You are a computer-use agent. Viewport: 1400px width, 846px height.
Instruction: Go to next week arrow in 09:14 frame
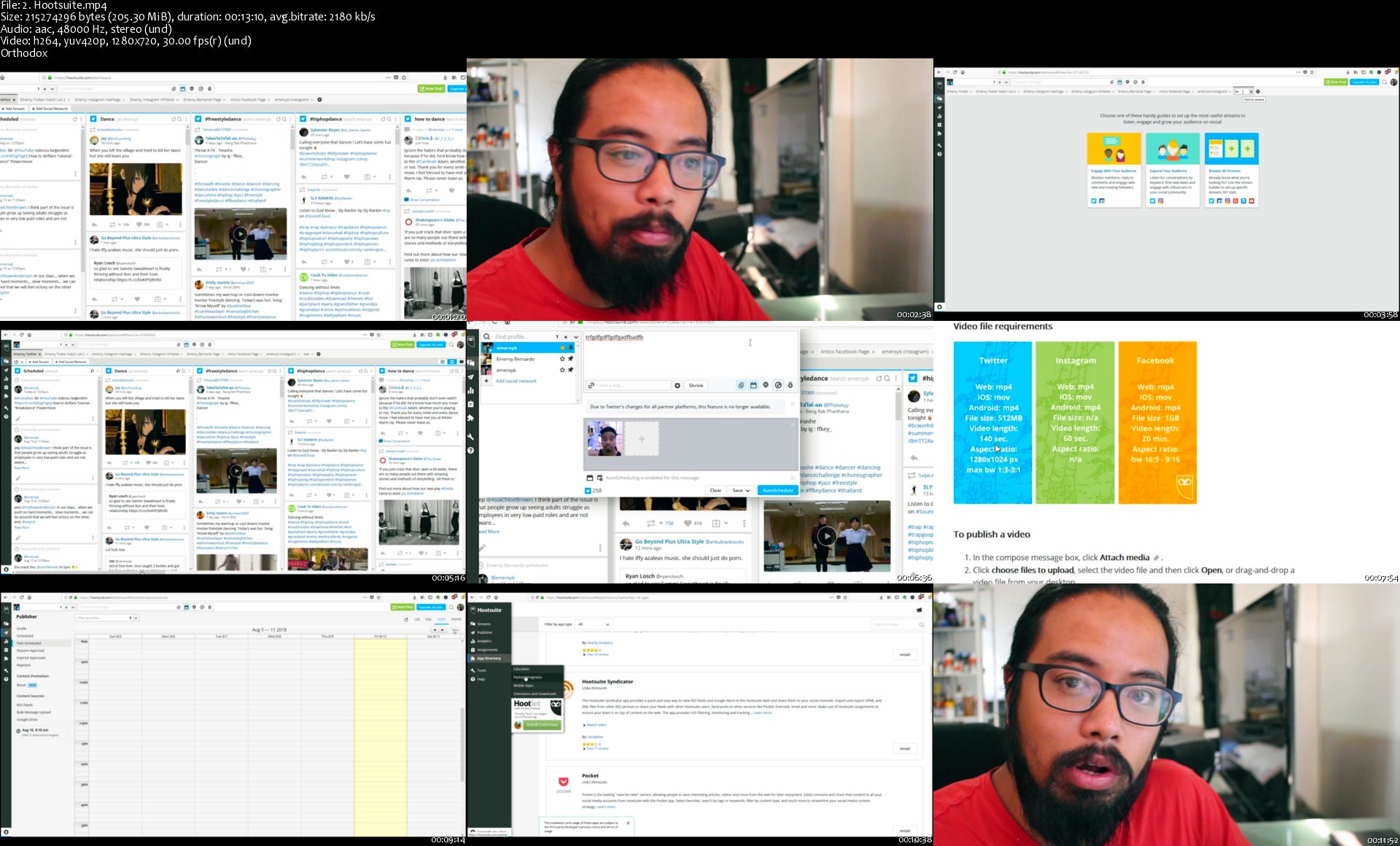(443, 629)
